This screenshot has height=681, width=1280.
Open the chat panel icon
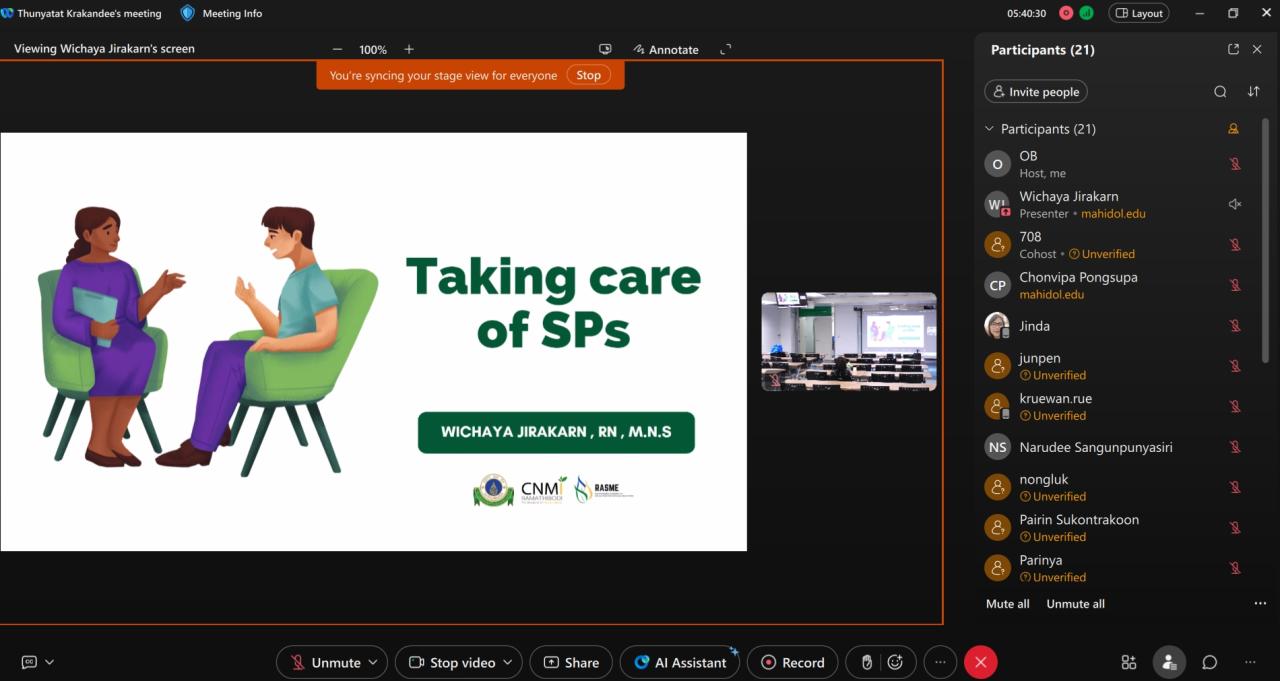1209,662
